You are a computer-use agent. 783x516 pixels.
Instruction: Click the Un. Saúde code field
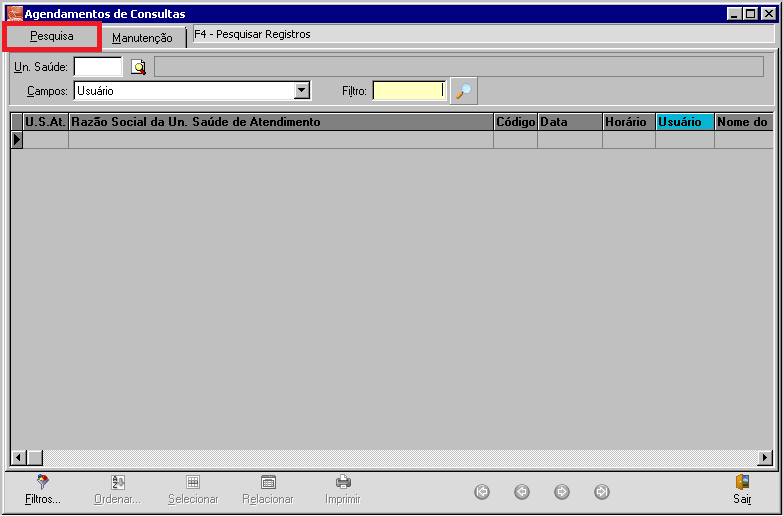click(98, 66)
